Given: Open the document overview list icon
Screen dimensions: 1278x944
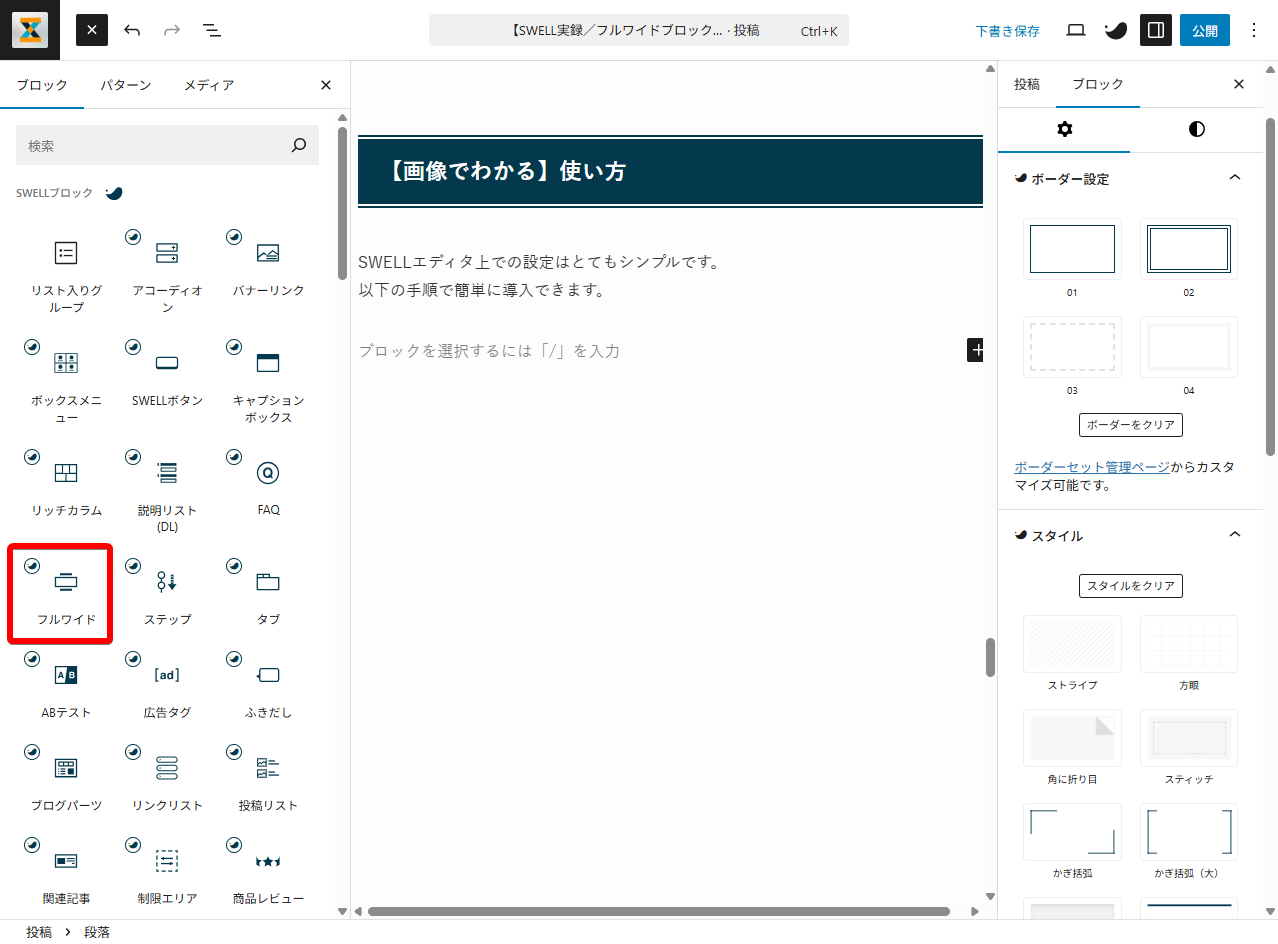Looking at the screenshot, I should (212, 30).
